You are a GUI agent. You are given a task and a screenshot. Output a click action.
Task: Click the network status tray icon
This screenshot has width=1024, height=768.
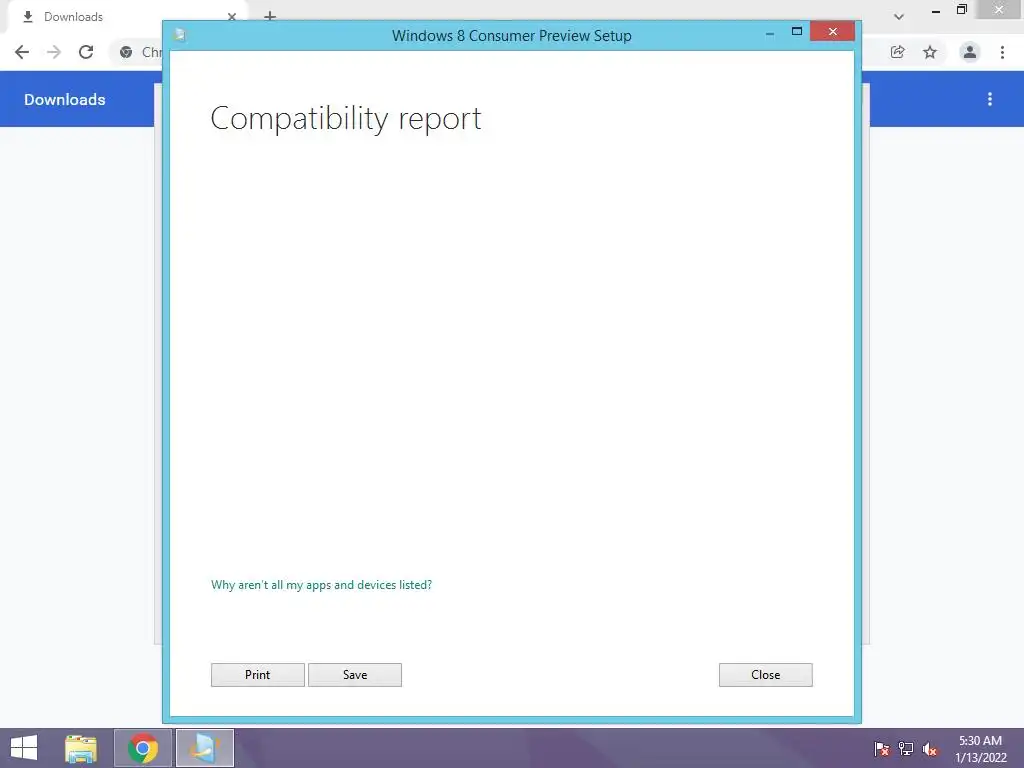[906, 748]
